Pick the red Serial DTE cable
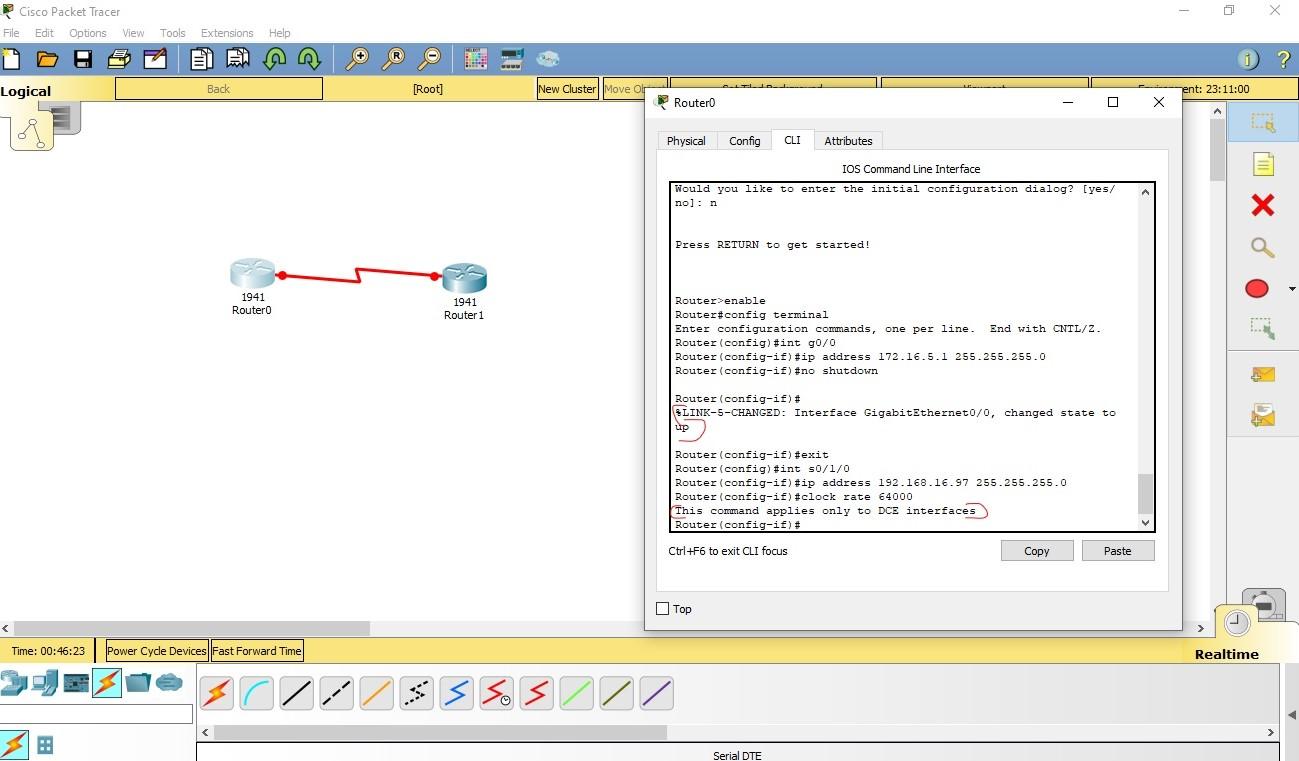This screenshot has width=1299, height=761. [536, 693]
